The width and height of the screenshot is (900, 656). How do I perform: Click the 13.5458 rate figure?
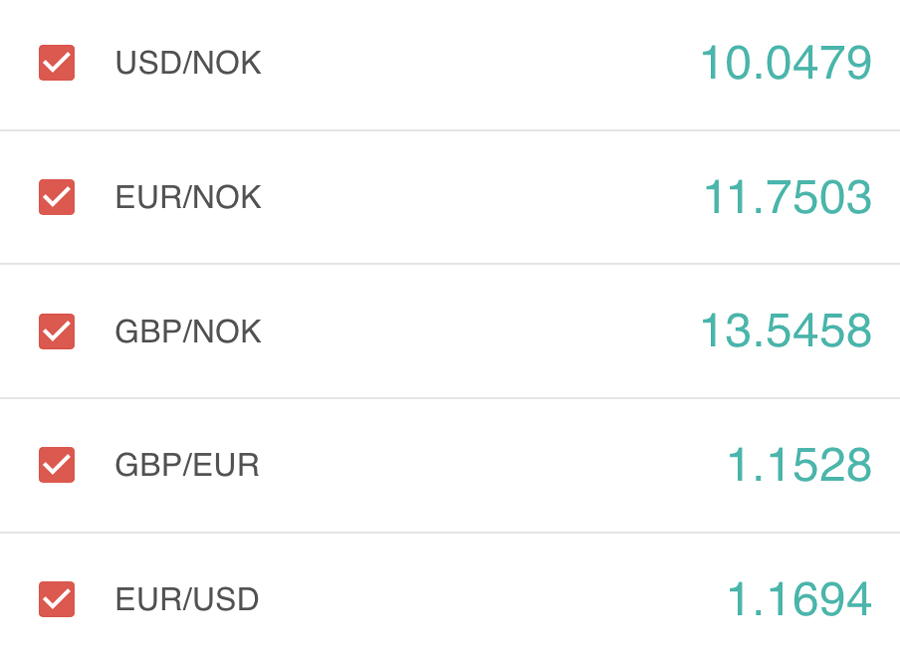click(785, 331)
